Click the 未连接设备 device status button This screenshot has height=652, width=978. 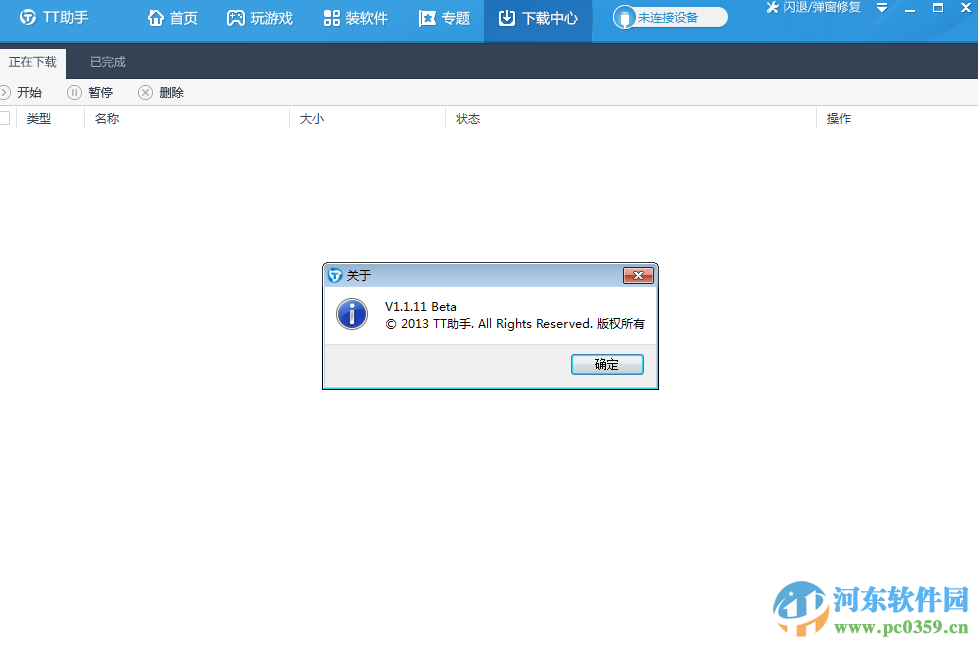point(671,17)
